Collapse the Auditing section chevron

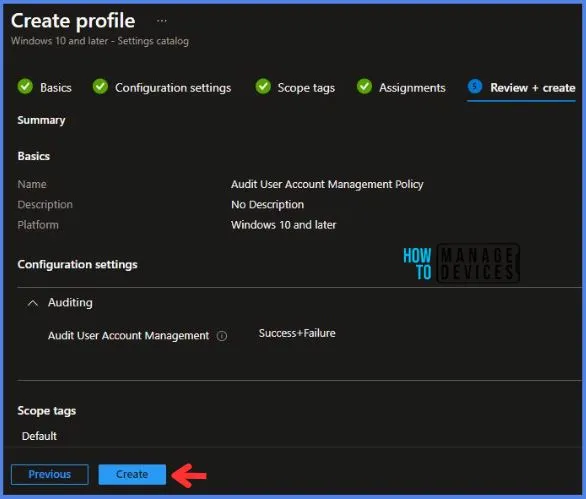click(x=33, y=303)
